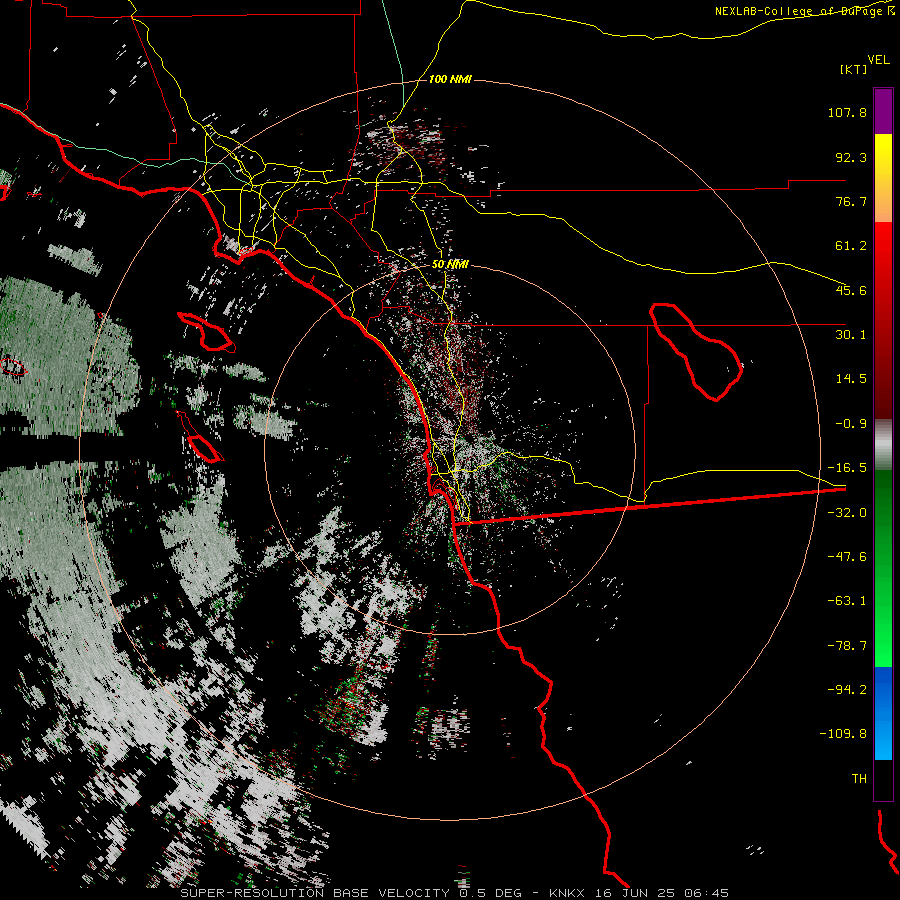Select the -0.9 legend value
The height and width of the screenshot is (900, 900).
[x=851, y=424]
